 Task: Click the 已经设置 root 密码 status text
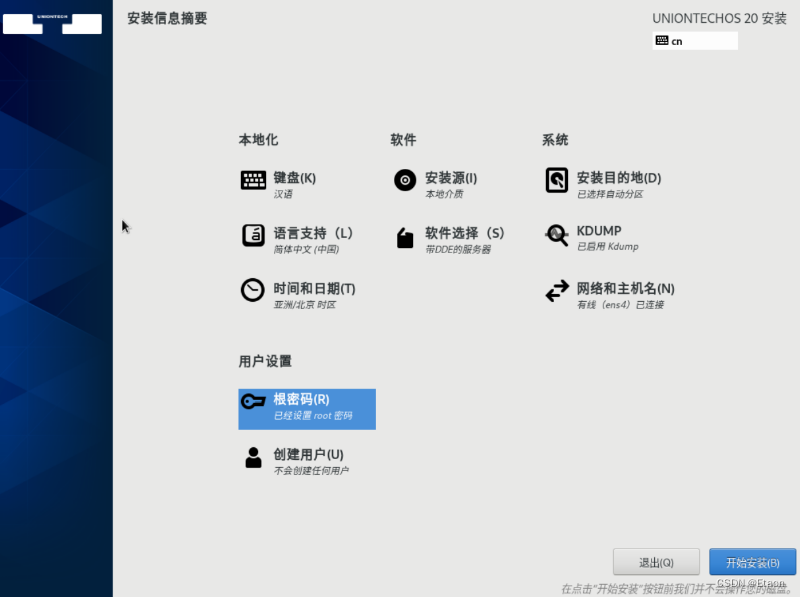(x=313, y=415)
